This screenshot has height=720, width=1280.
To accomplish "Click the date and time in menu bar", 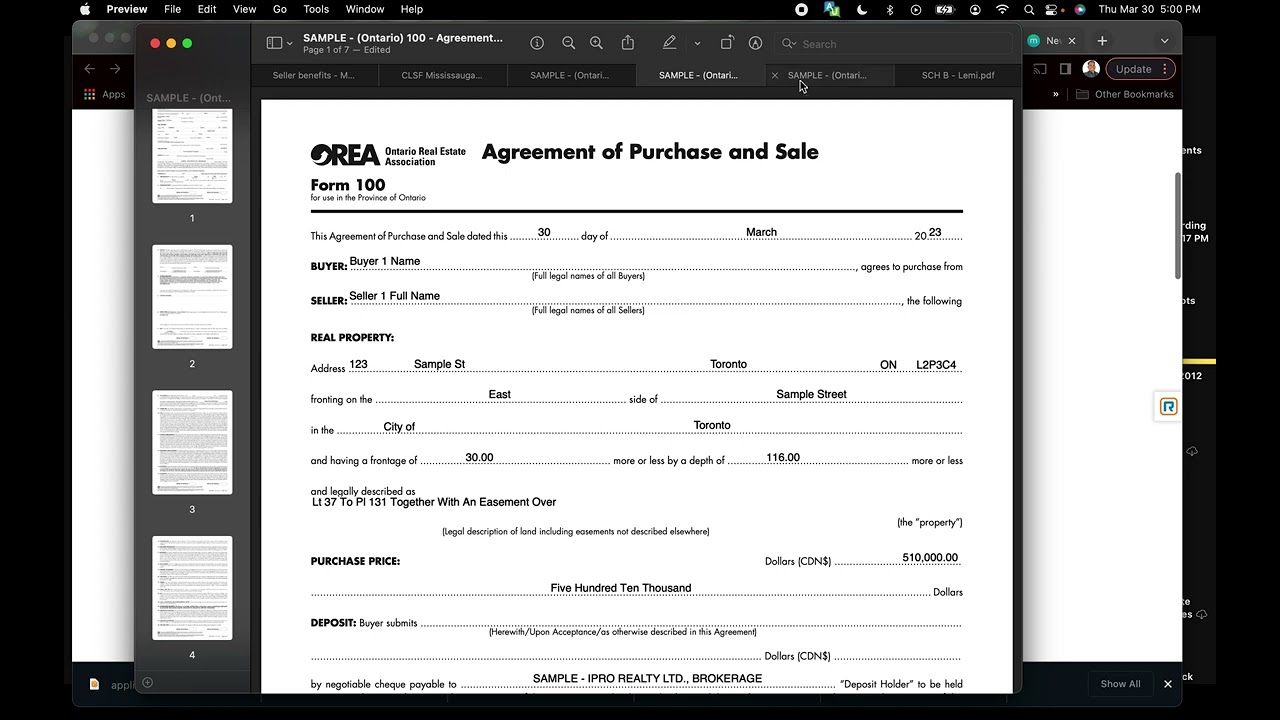I will pos(1149,9).
